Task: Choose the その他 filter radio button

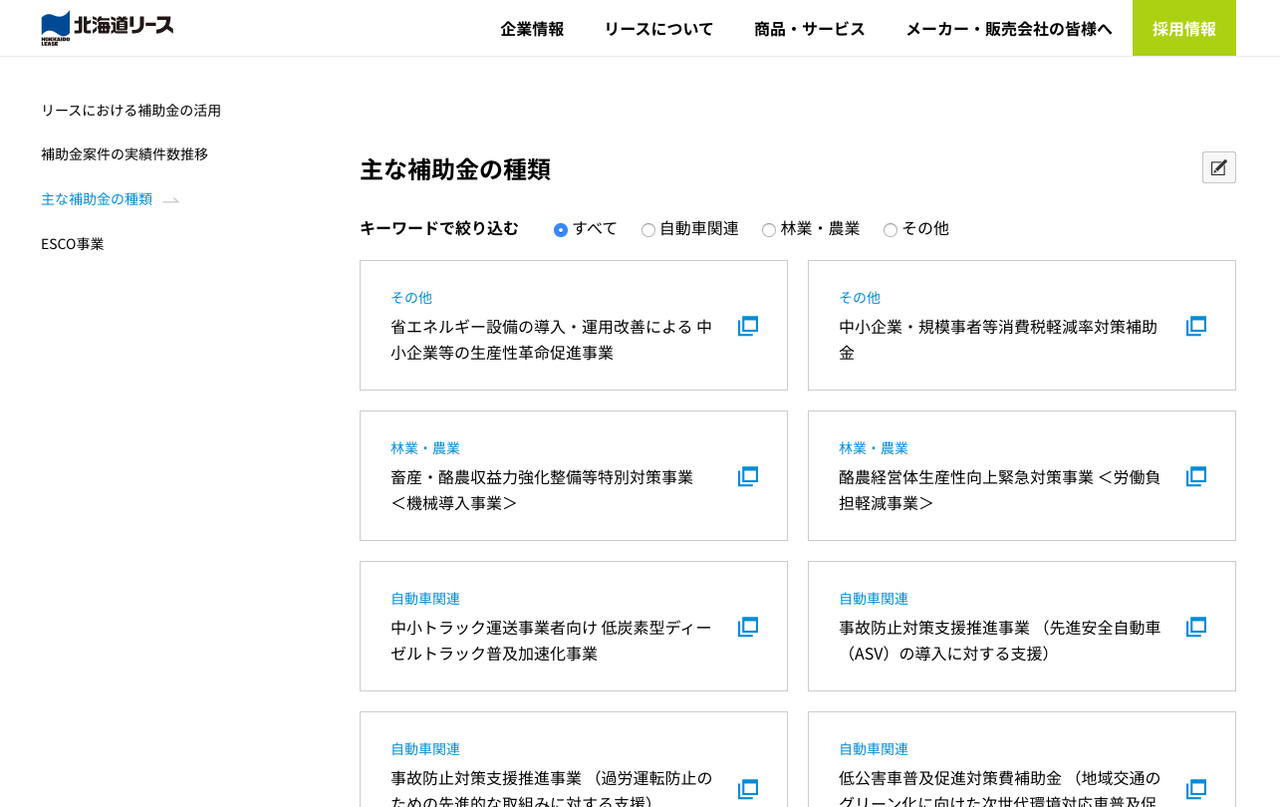Action: coord(890,230)
